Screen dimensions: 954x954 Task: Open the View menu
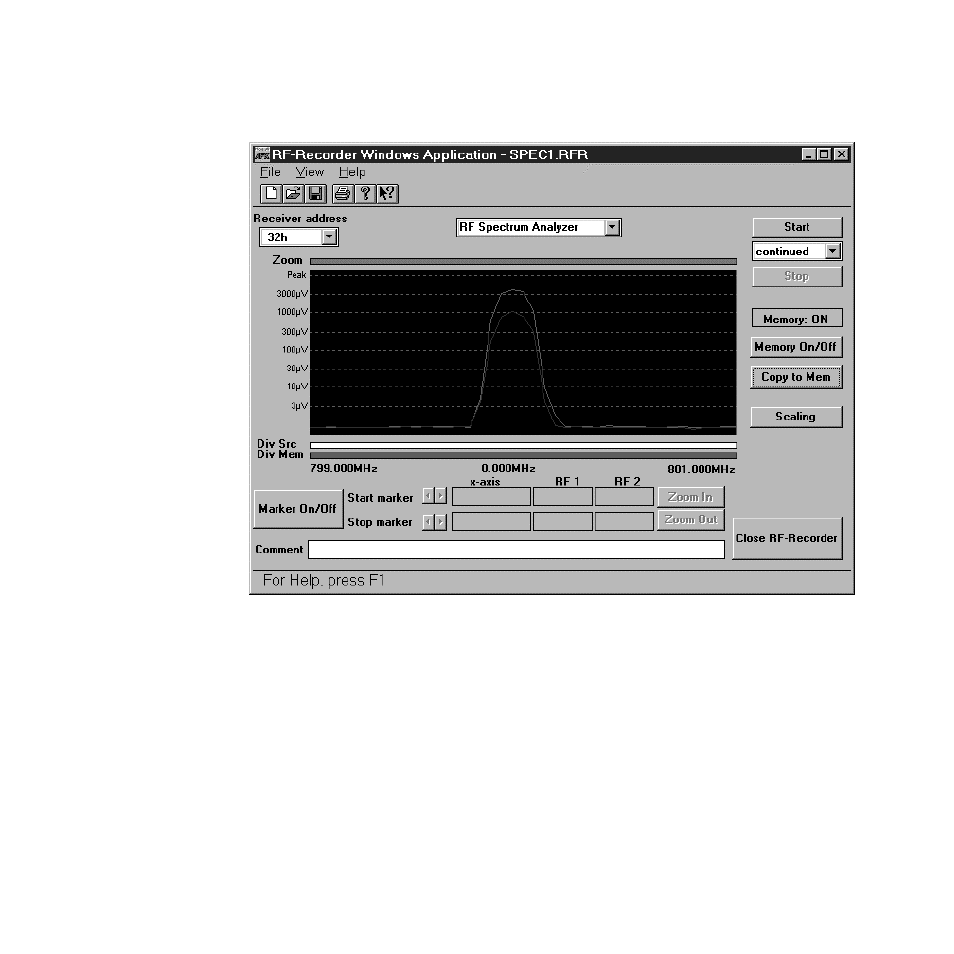coord(310,172)
